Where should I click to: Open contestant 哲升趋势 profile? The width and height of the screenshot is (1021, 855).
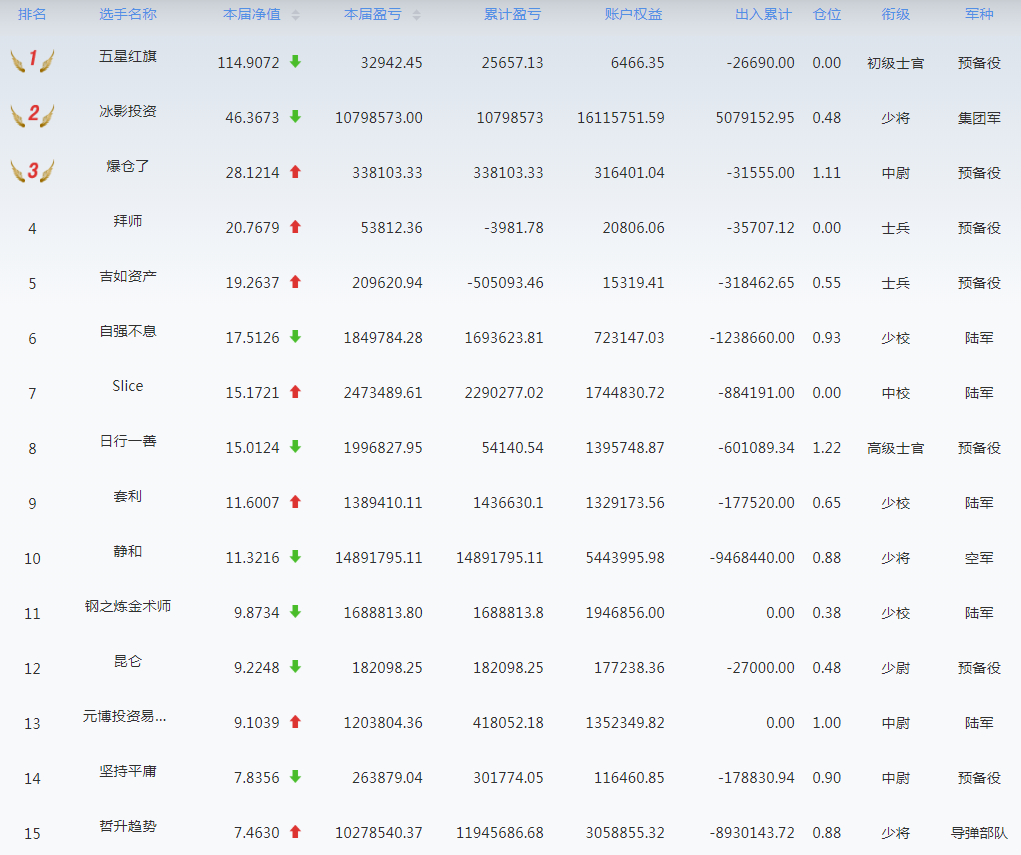tap(128, 826)
